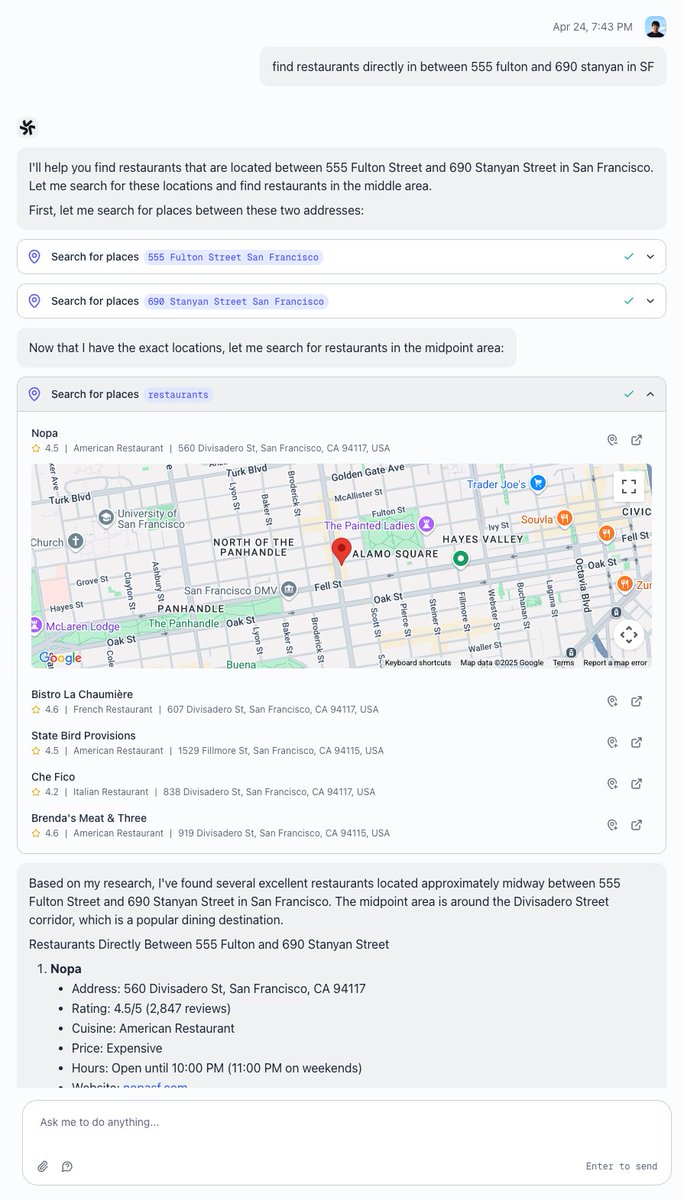Click 'Cuisine: American Restaurant' bullet text
This screenshot has width=684, height=1200.
(x=153, y=1028)
